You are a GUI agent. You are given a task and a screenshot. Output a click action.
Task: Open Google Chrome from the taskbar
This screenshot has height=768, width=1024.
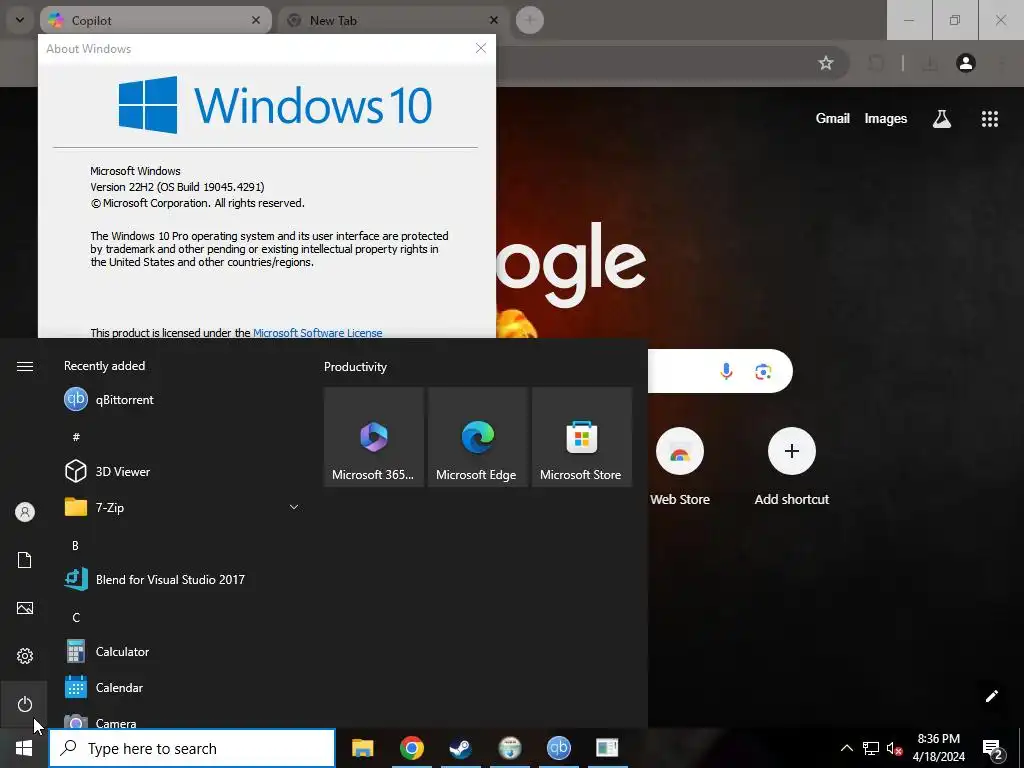pos(411,748)
